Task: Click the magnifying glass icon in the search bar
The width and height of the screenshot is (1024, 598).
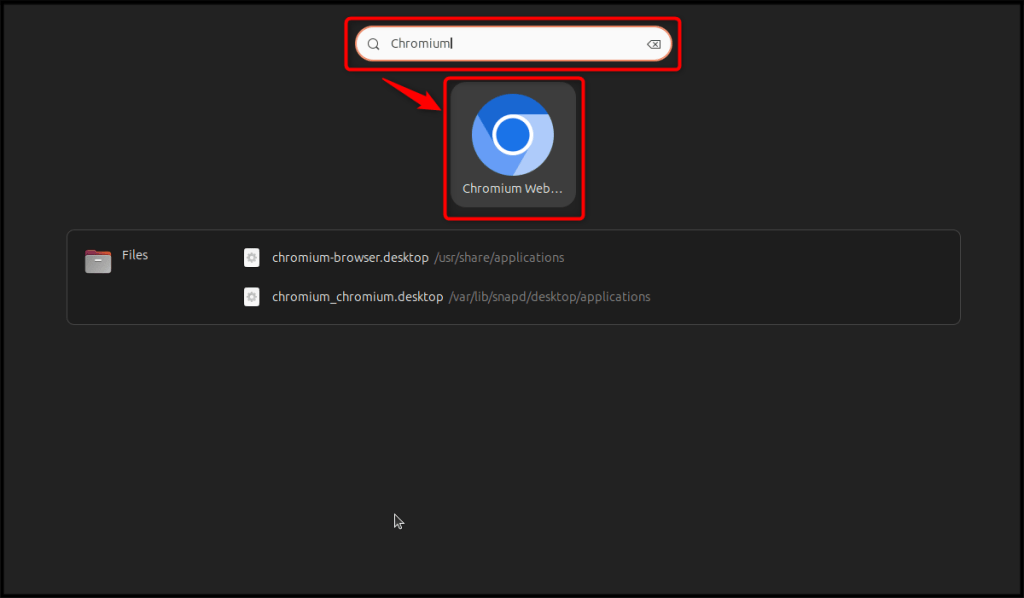Action: click(x=374, y=43)
